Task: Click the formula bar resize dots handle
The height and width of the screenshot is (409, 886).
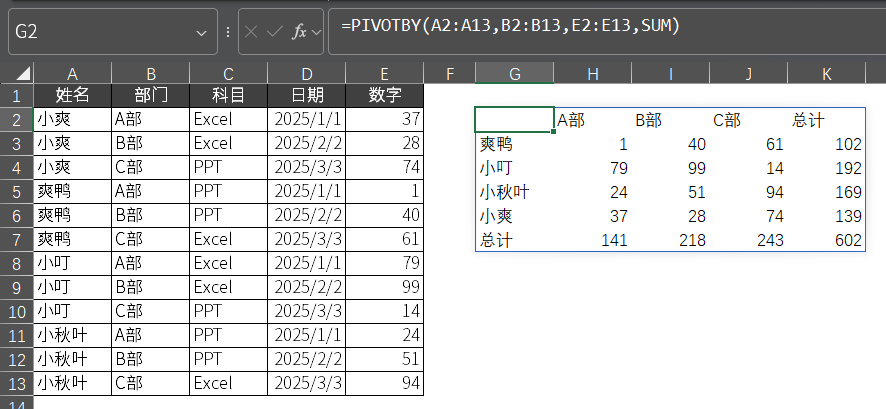Action: click(x=228, y=32)
